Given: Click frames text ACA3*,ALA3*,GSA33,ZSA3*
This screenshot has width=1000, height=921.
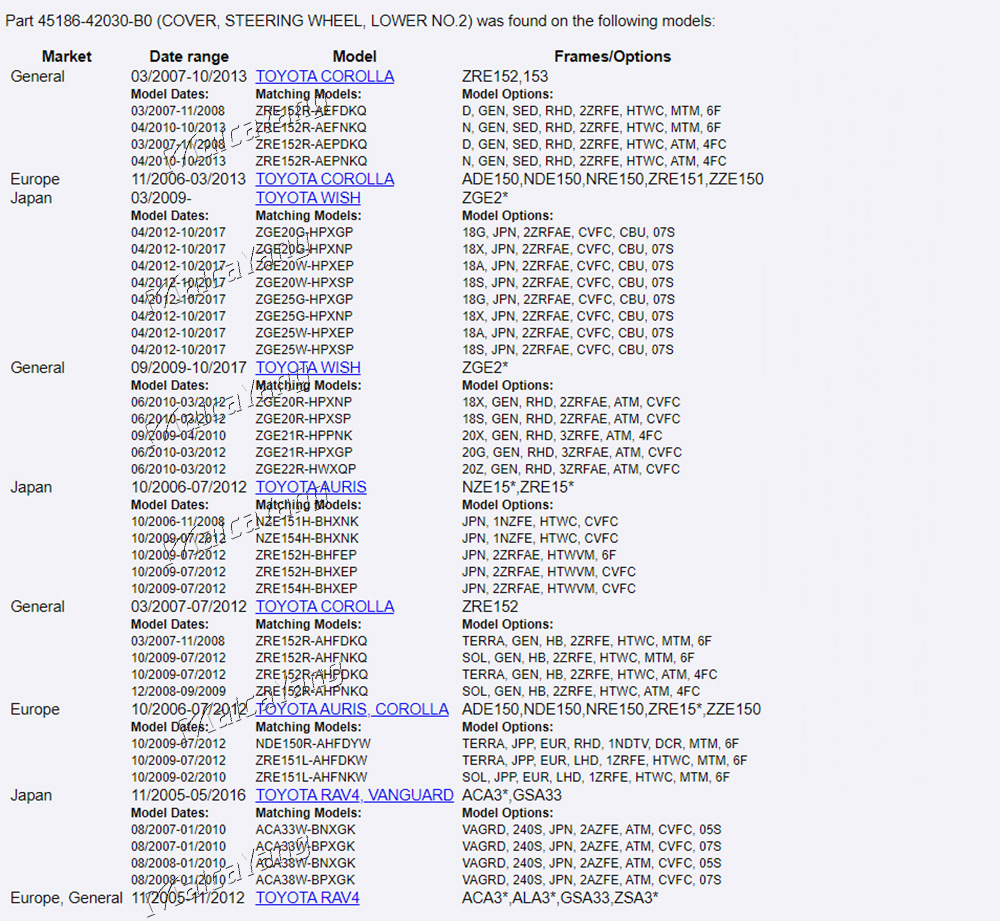Looking at the screenshot, I should [x=560, y=898].
